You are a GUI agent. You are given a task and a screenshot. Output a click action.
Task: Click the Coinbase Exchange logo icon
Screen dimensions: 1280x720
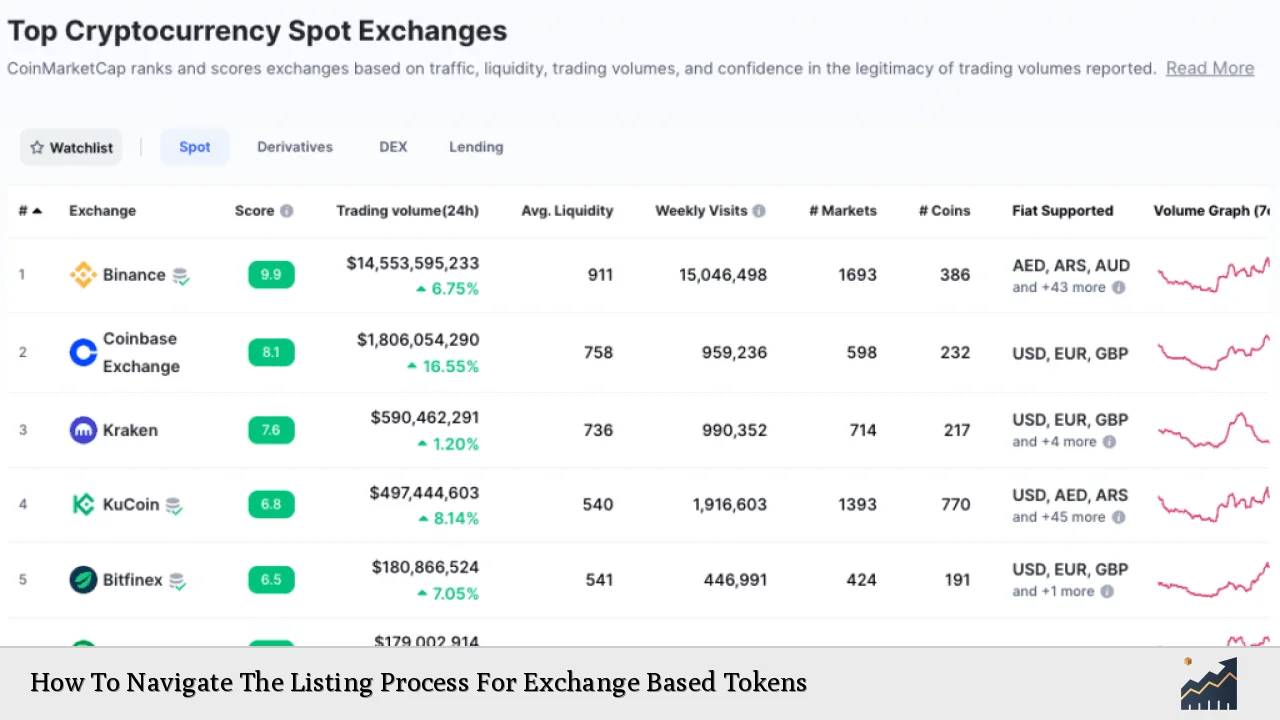point(83,352)
